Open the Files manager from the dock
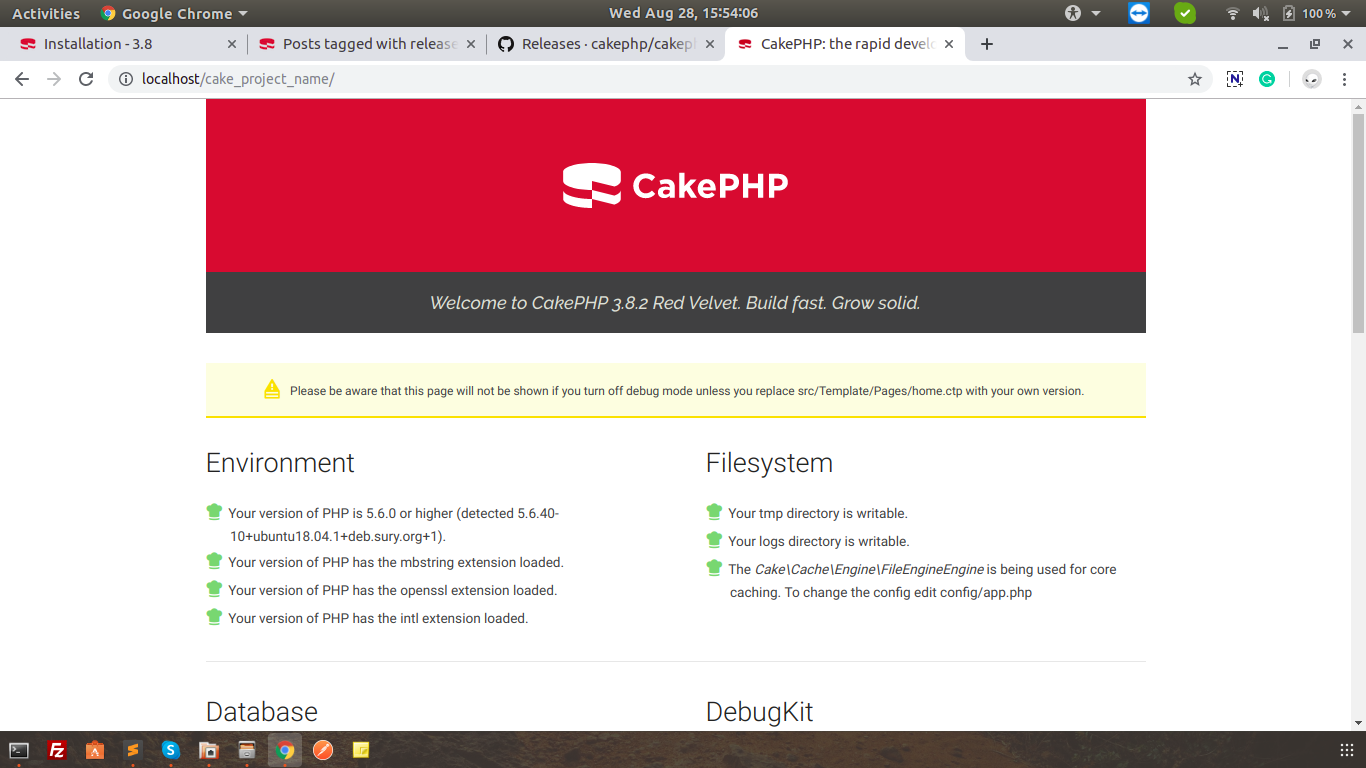 (209, 751)
